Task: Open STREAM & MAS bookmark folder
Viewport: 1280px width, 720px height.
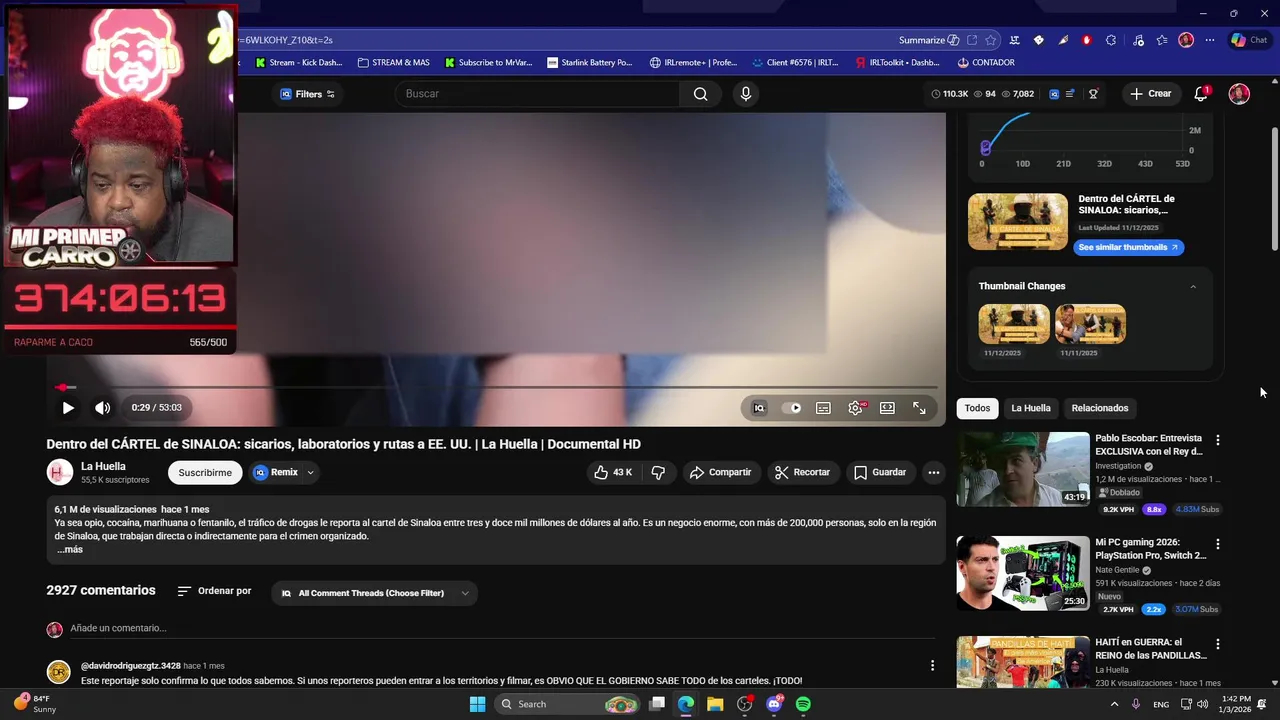Action: pos(393,62)
